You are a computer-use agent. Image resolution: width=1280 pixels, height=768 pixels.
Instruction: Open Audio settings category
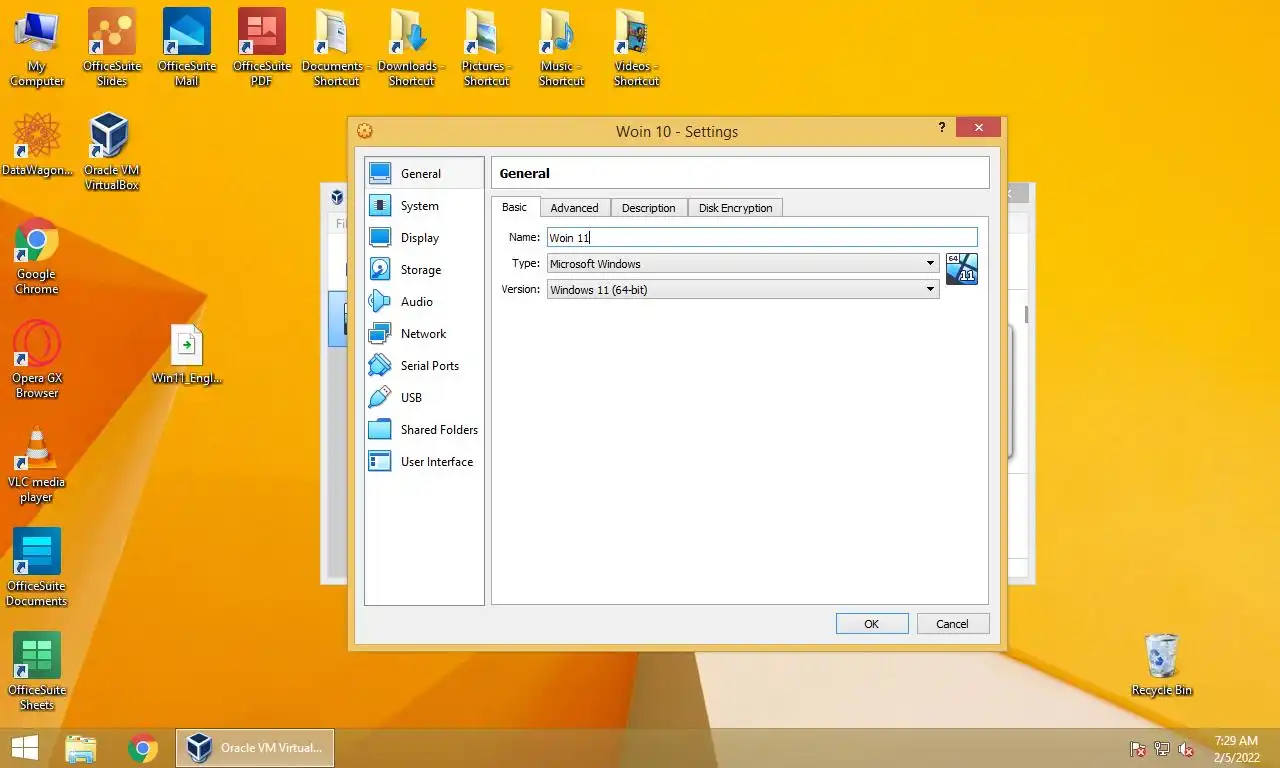424,301
